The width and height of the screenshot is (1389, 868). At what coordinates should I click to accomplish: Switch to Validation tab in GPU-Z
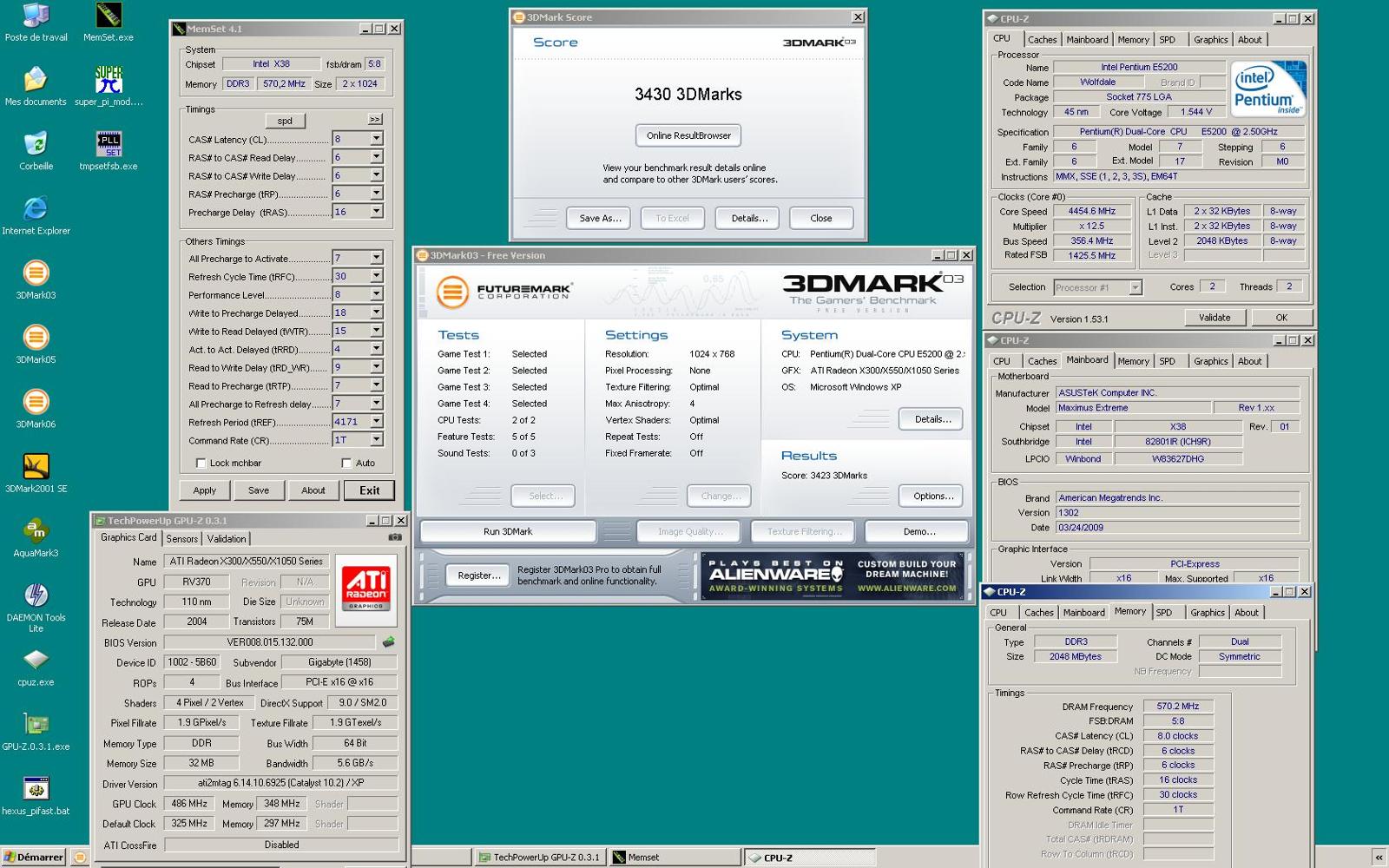227,539
